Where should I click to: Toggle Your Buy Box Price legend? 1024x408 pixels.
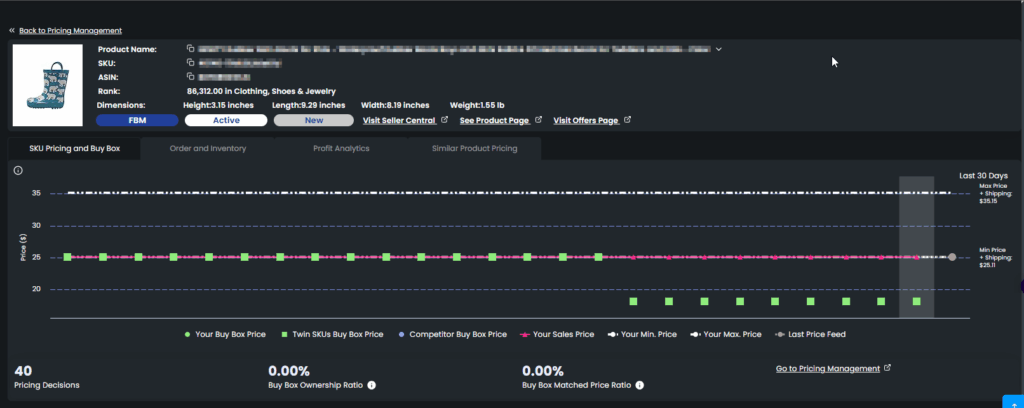point(225,334)
